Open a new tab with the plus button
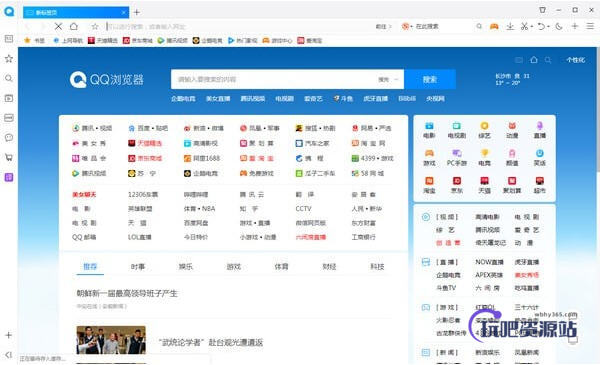This screenshot has height=365, width=604. 136,13
